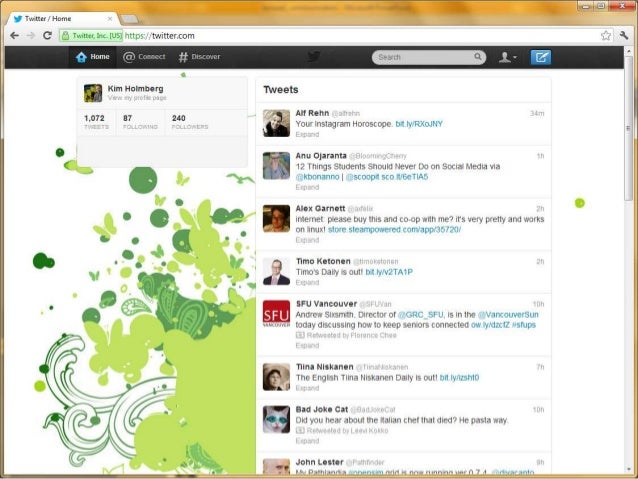Open Kim Holmberg name link
This screenshot has height=479, width=638.
tap(135, 89)
